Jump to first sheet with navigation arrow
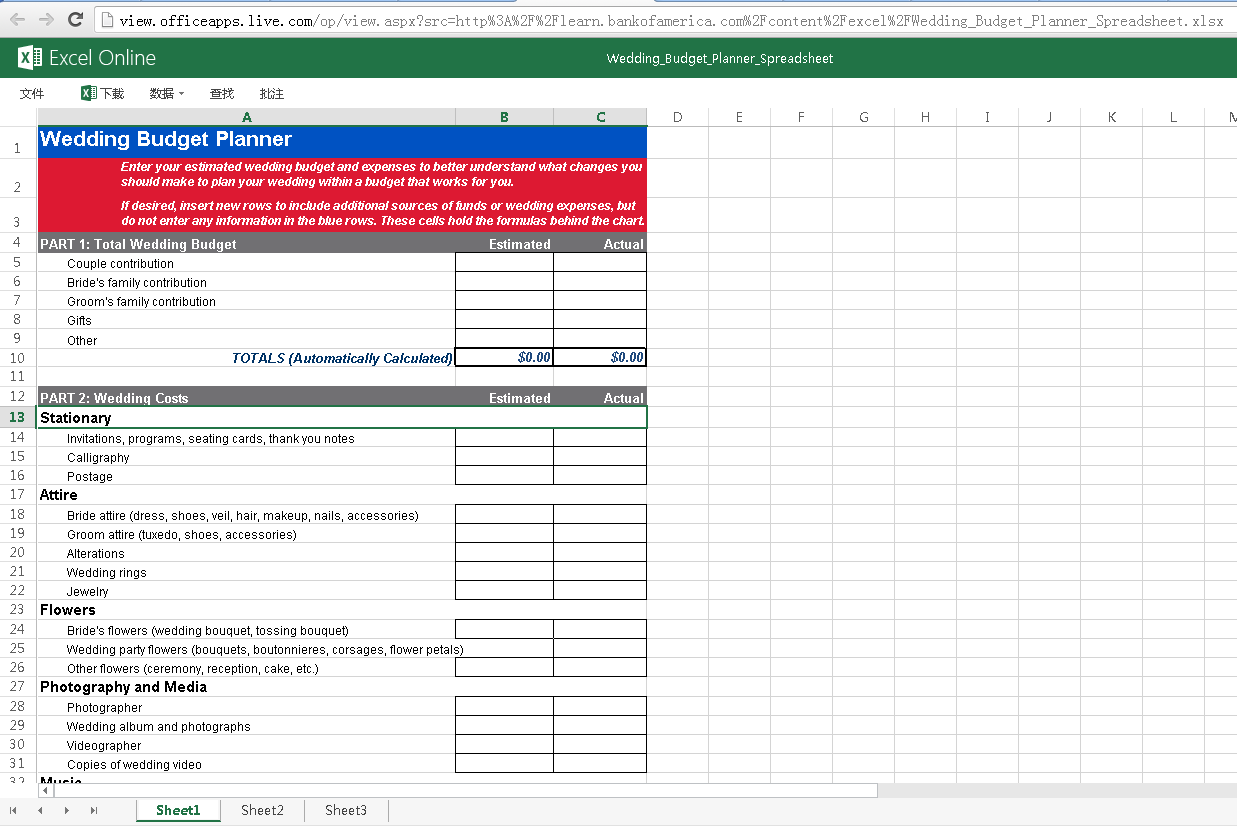The image size is (1237, 828). 14,810
